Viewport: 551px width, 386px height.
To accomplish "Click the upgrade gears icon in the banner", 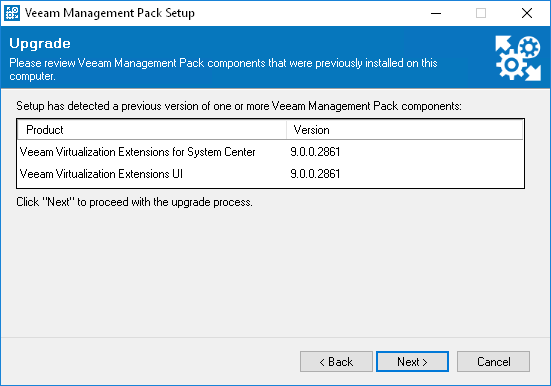I will [518, 58].
